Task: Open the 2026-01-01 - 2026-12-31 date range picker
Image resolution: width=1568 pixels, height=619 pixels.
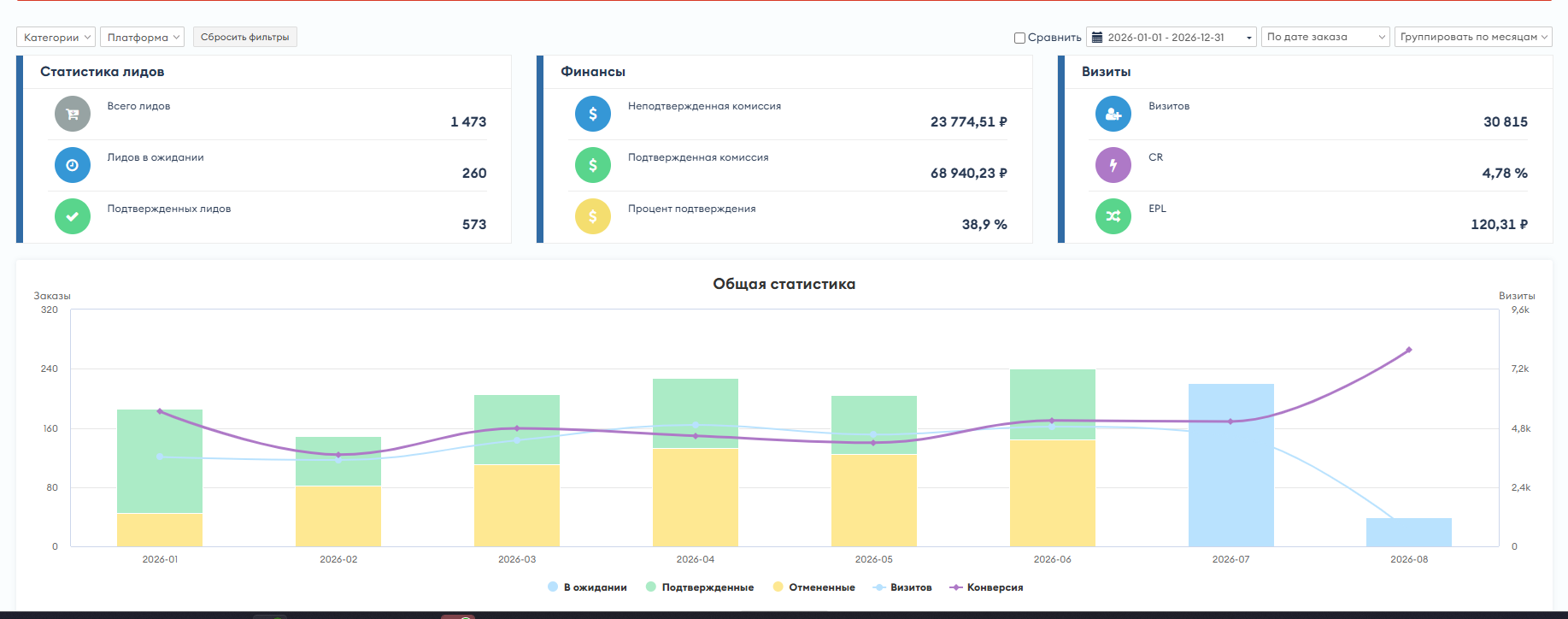Action: [1172, 37]
